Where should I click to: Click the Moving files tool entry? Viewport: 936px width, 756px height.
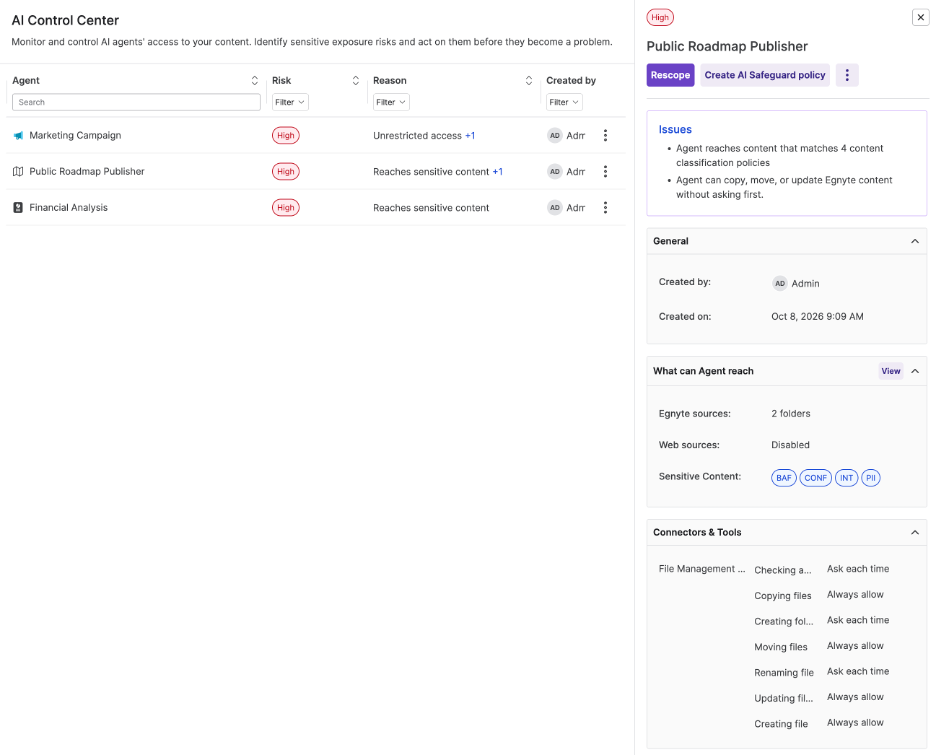tap(781, 647)
